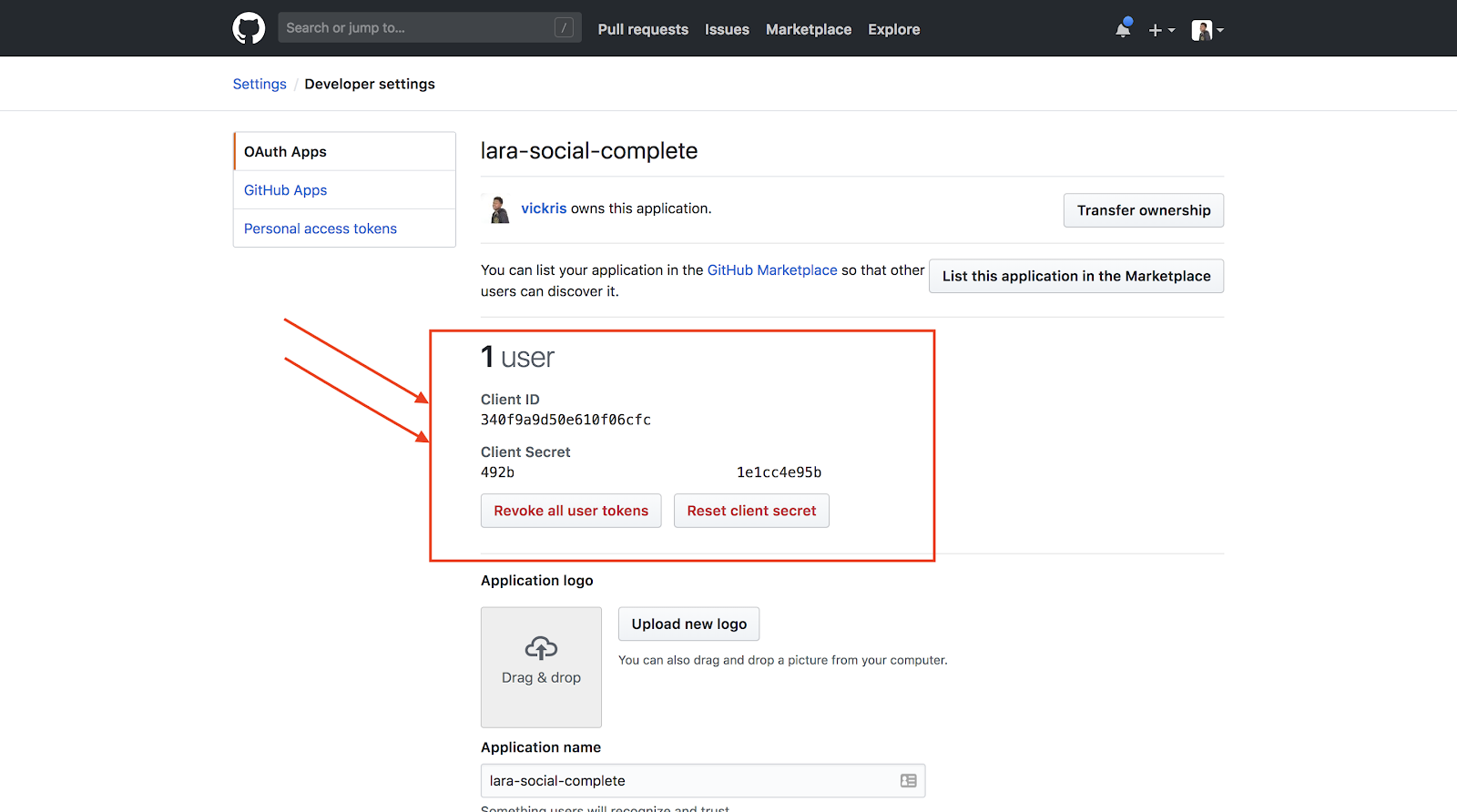This screenshot has width=1457, height=812.
Task: Open Marketplace in top navigation
Action: pos(809,29)
